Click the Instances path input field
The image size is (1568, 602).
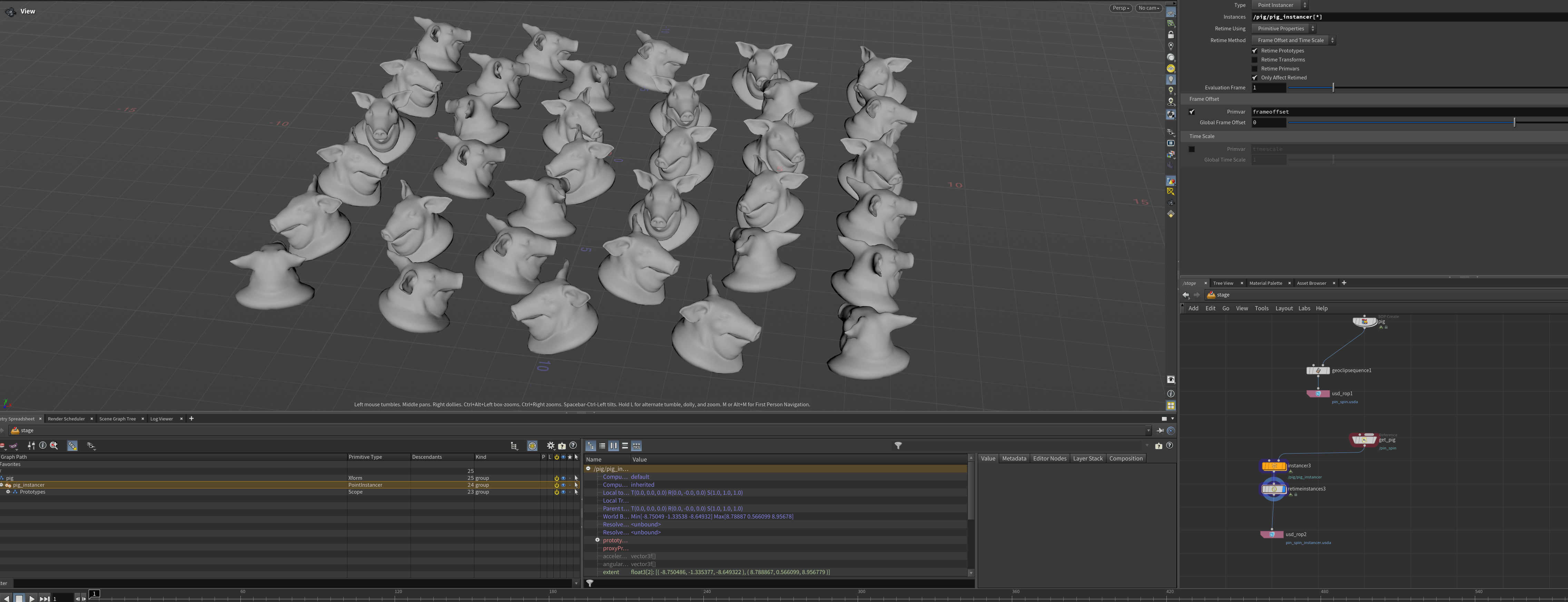[x=1400, y=17]
